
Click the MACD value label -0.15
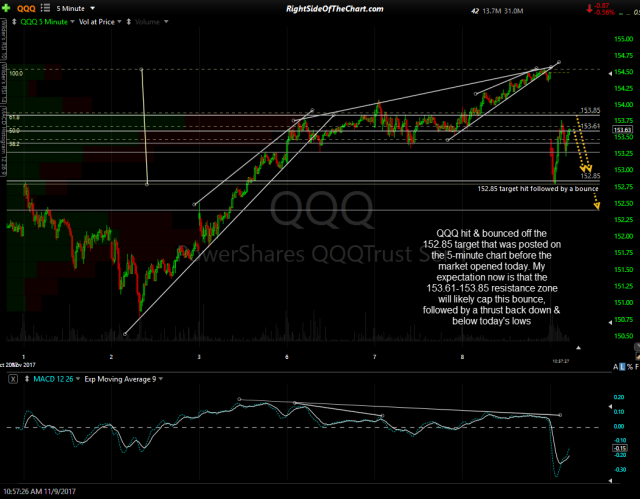(620, 448)
